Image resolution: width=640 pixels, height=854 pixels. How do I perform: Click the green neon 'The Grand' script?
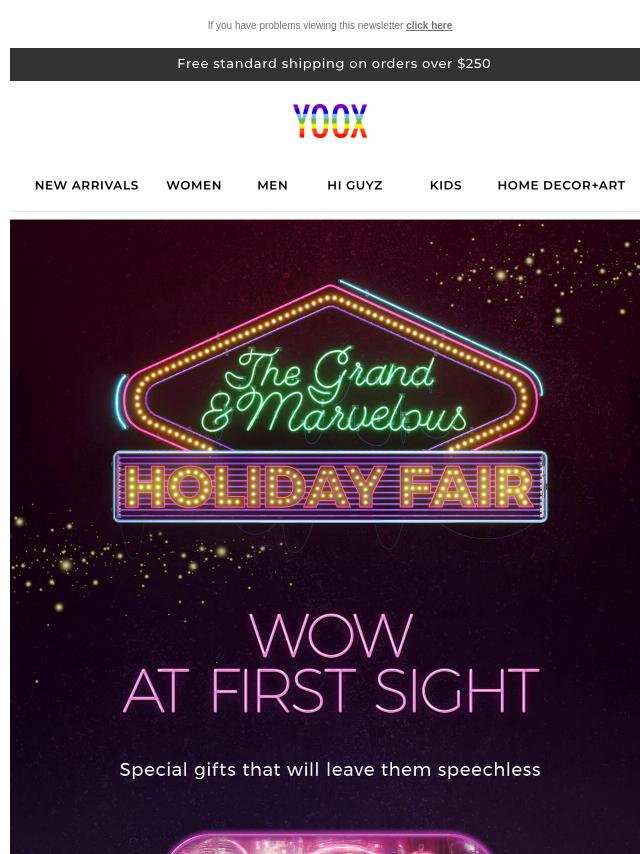click(330, 370)
